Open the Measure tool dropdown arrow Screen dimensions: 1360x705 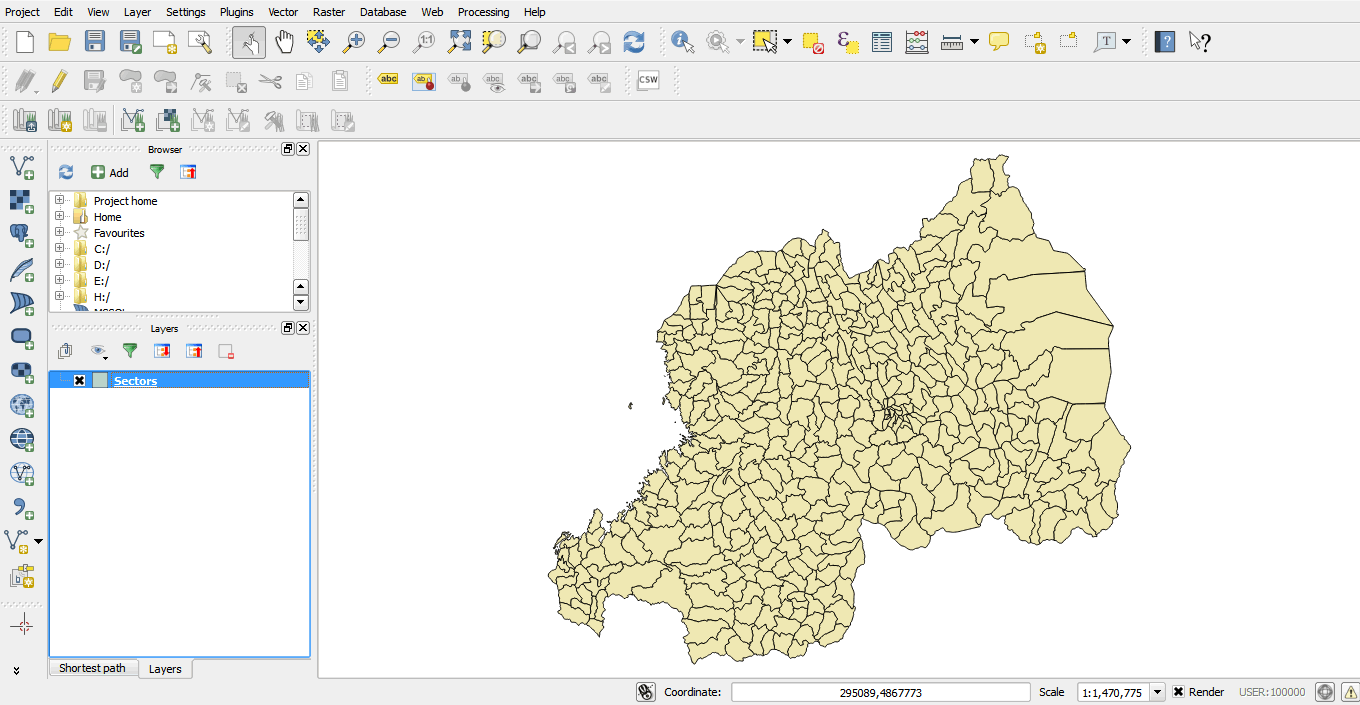974,42
